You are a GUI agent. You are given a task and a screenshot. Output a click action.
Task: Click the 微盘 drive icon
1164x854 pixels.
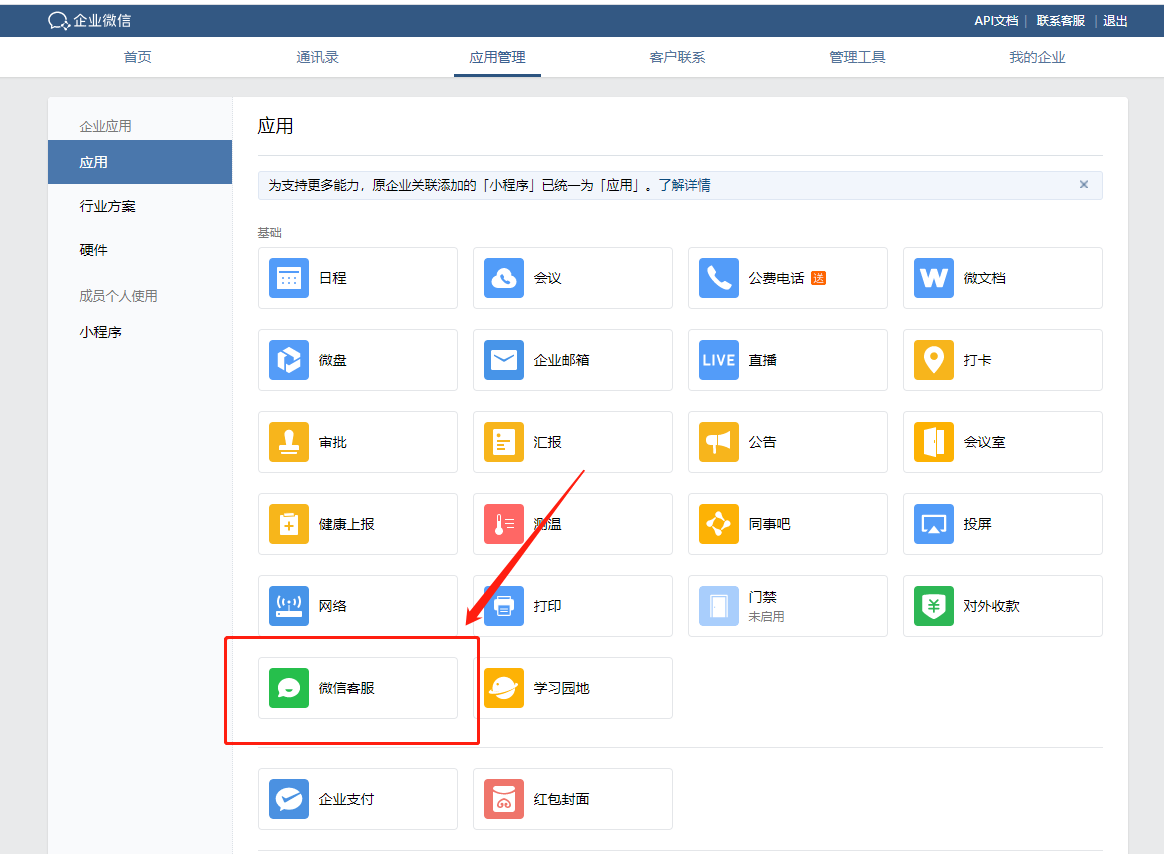pos(289,360)
